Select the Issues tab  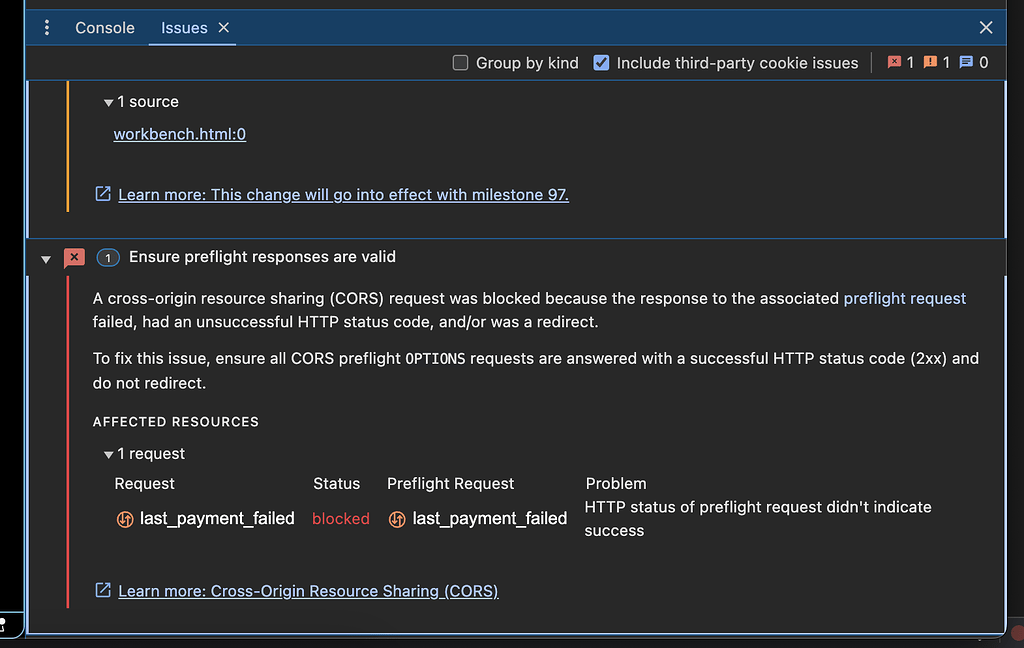(182, 27)
